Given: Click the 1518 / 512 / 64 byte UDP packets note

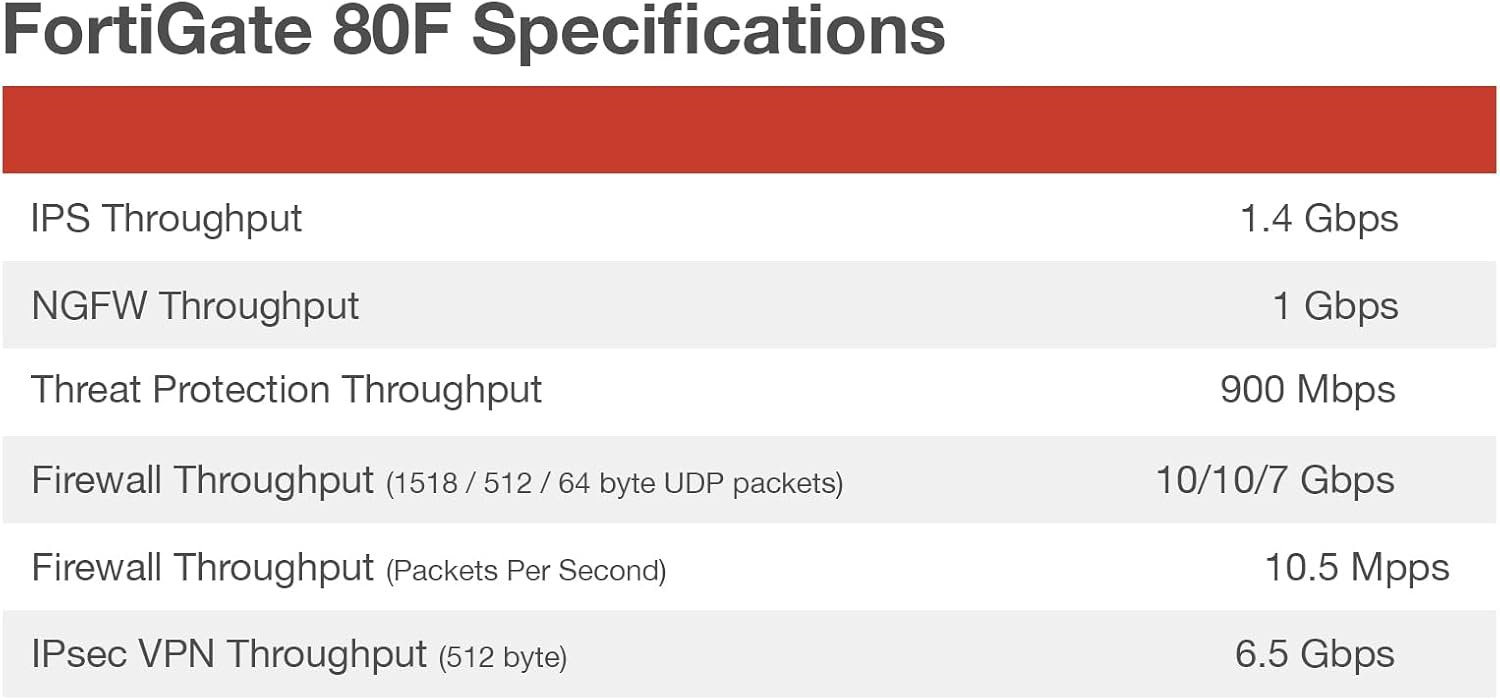Looking at the screenshot, I should coord(614,484).
